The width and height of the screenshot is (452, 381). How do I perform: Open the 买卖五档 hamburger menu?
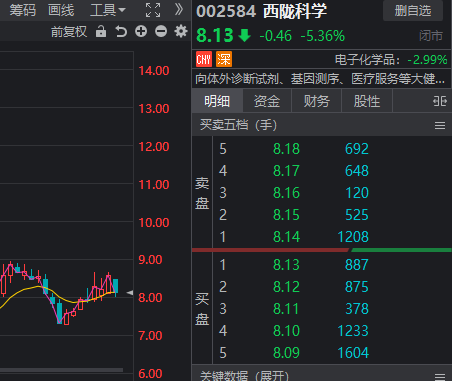click(440, 126)
